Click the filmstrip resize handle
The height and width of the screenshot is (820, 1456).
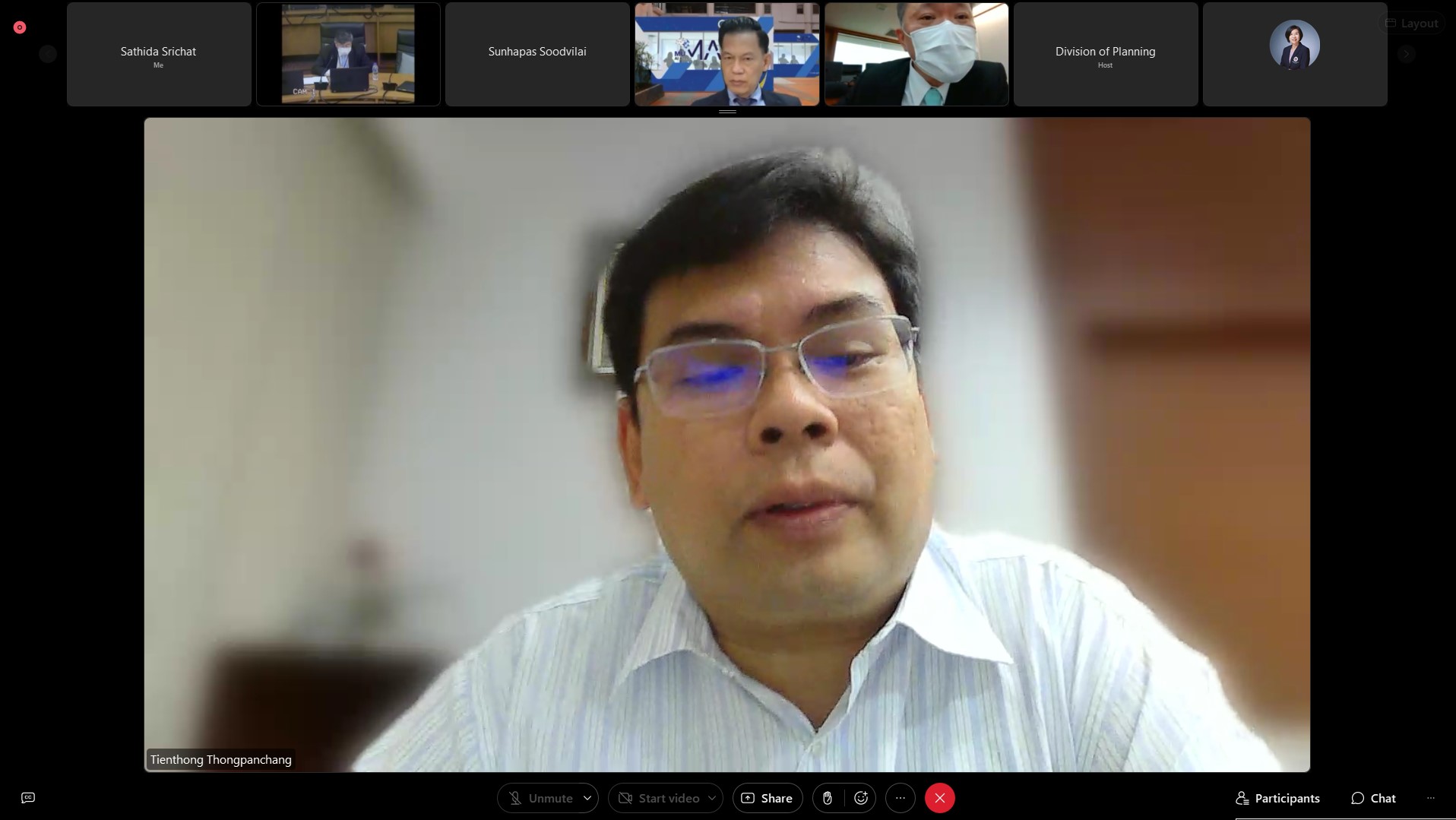(x=727, y=112)
